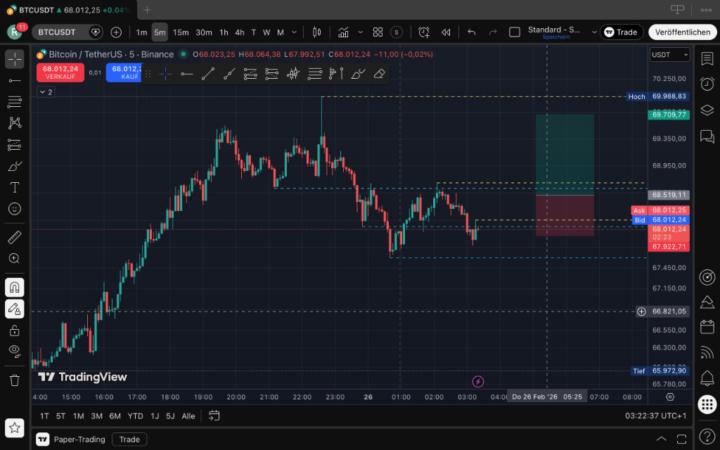
Task: Click the replay rewind icon
Action: 445,32
